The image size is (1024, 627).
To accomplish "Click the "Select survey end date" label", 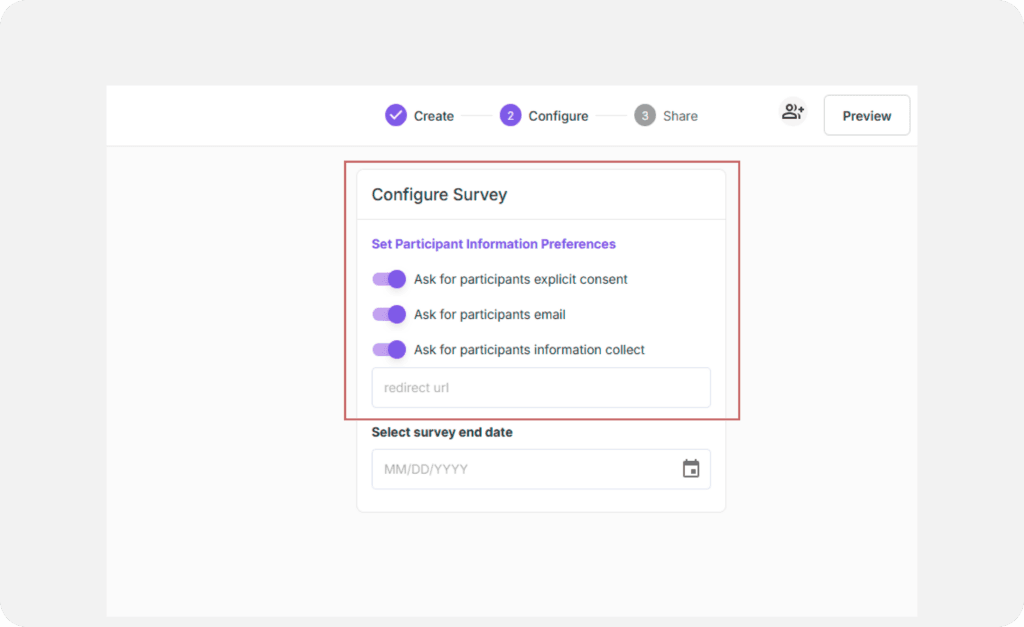I will 441,433.
